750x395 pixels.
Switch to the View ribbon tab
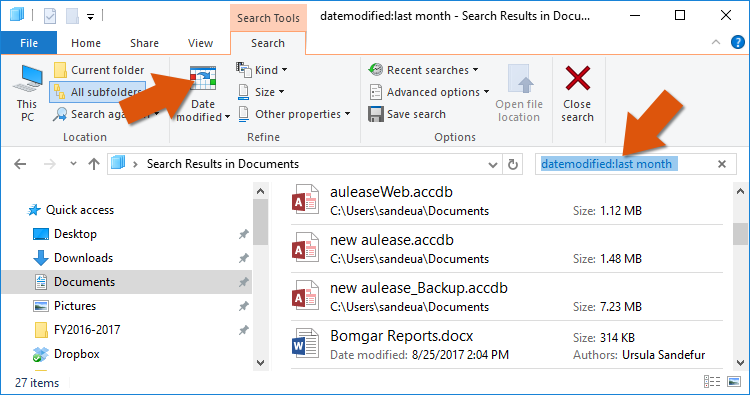tap(200, 43)
